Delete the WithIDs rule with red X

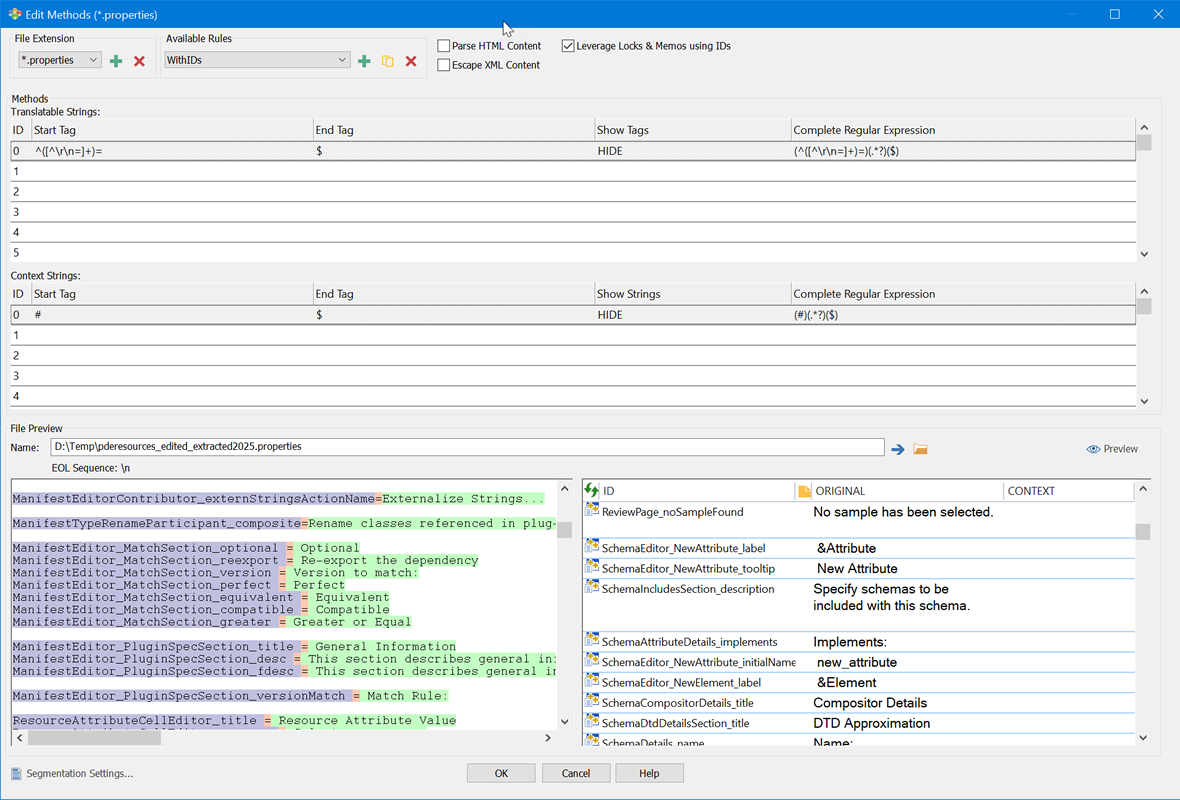[x=411, y=61]
